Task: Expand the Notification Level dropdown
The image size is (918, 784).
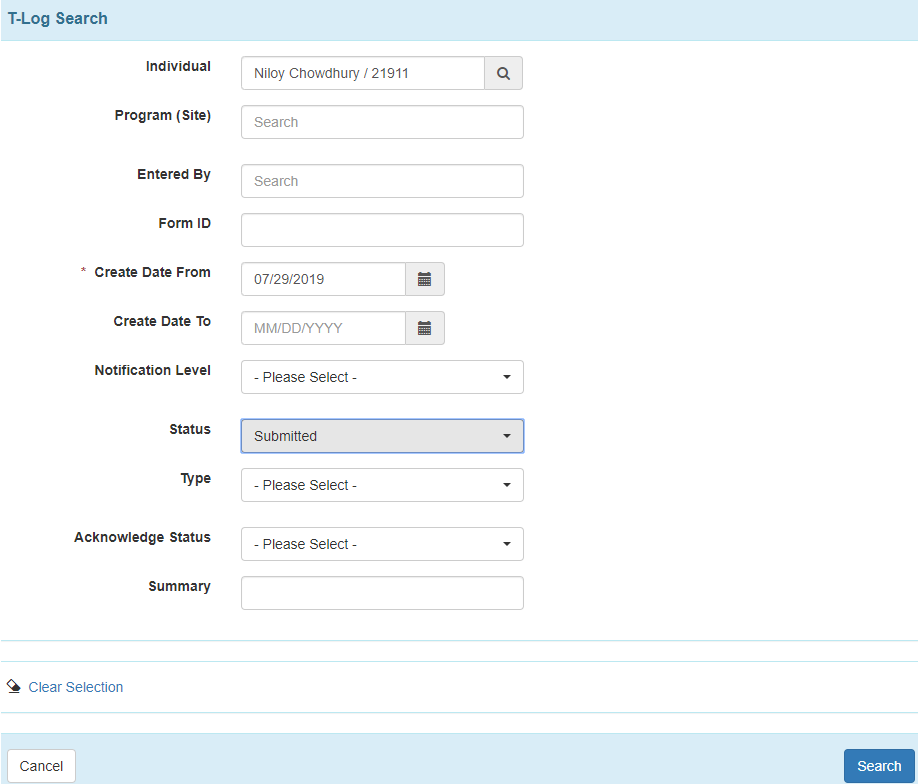Action: [x=382, y=377]
